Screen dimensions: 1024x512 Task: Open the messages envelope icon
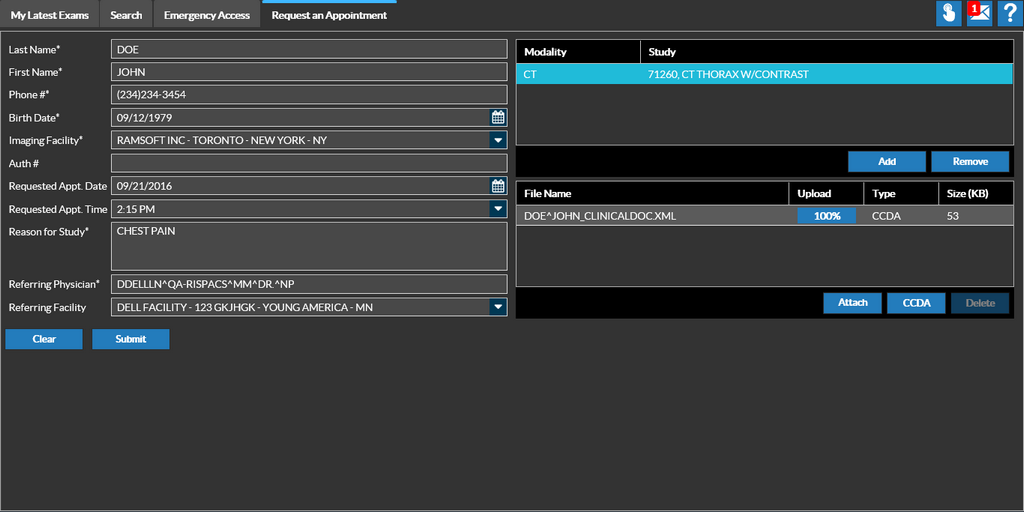pos(979,14)
